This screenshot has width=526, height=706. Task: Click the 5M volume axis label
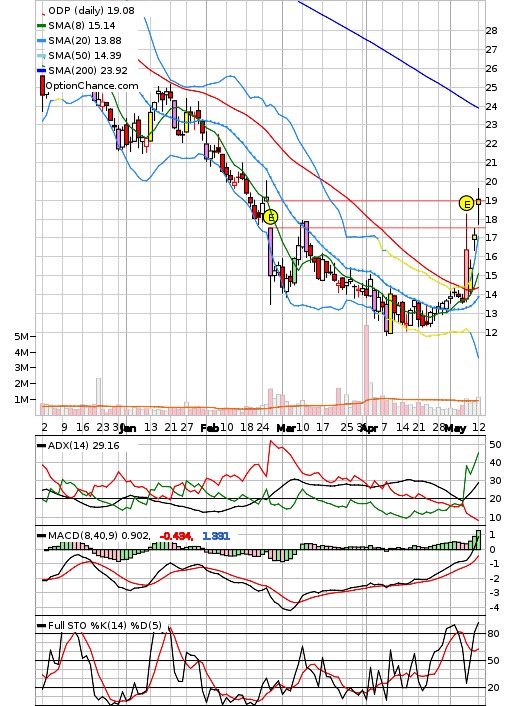pyautogui.click(x=22, y=336)
